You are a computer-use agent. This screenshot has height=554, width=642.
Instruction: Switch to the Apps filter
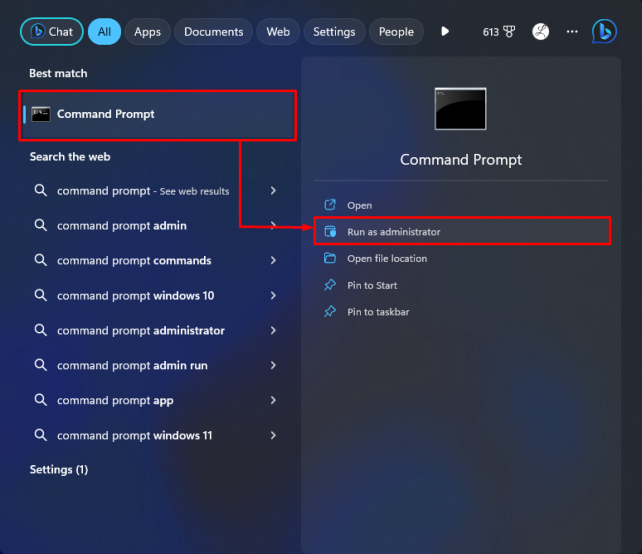(x=147, y=32)
